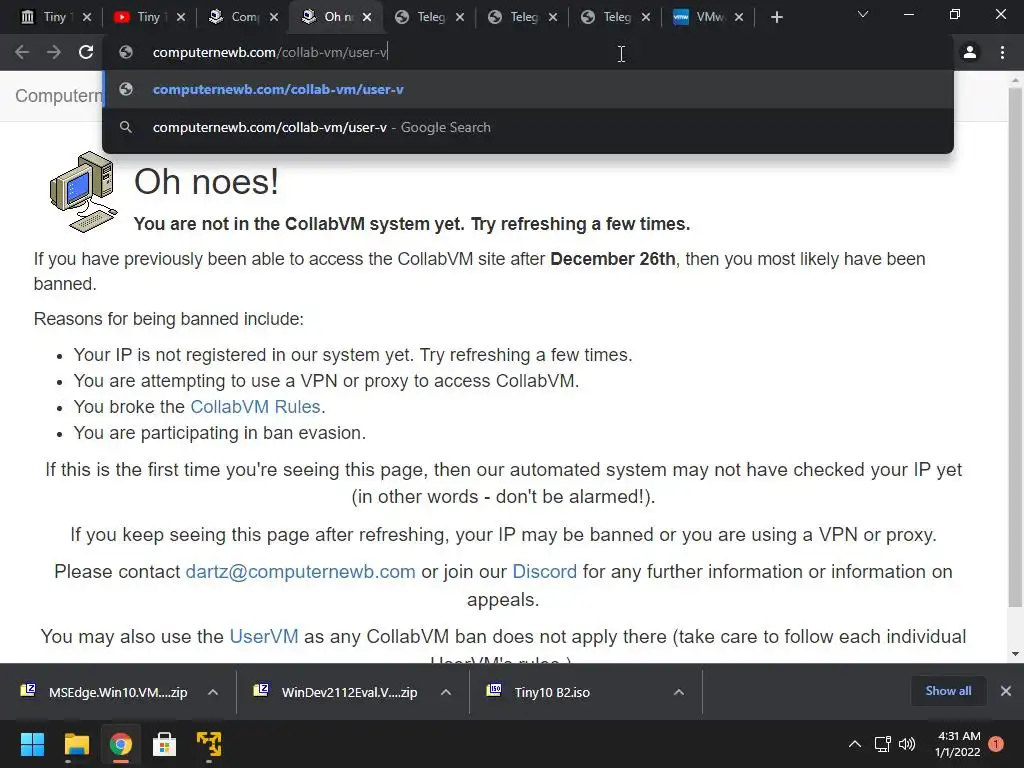Follow the UserVM link
1024x768 pixels.
pos(264,636)
